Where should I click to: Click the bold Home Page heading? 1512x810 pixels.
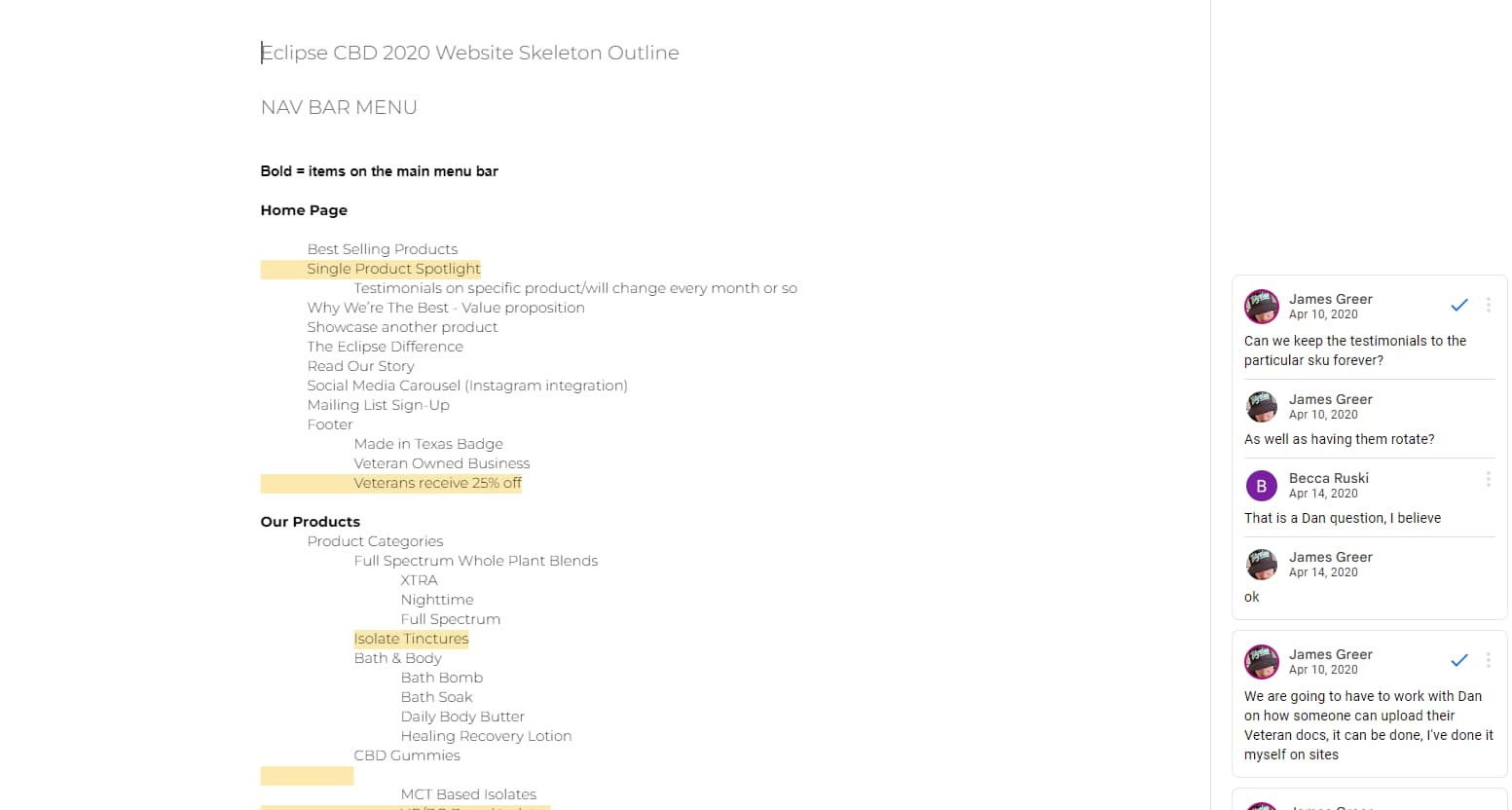[x=304, y=210]
